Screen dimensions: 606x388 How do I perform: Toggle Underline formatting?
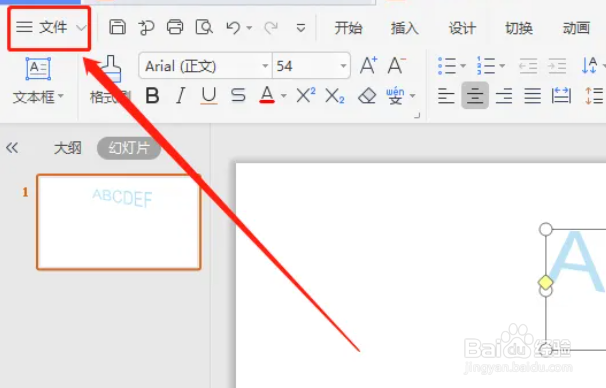click(x=209, y=95)
